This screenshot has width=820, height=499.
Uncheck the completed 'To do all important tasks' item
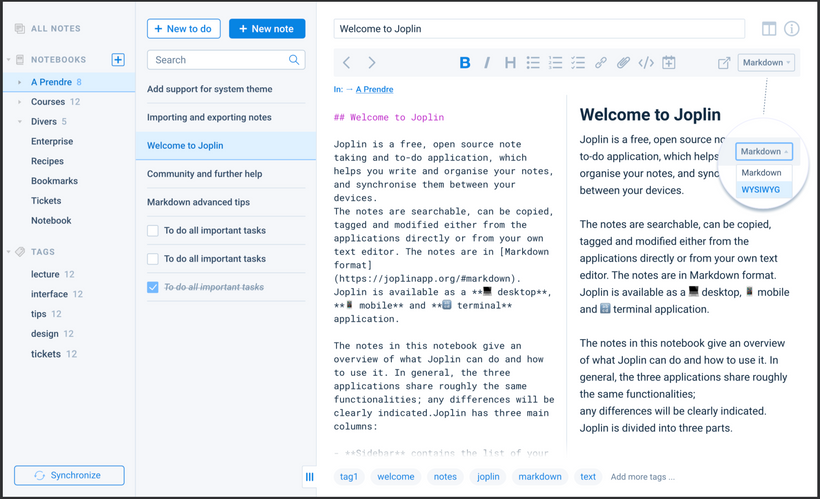[x=153, y=287]
